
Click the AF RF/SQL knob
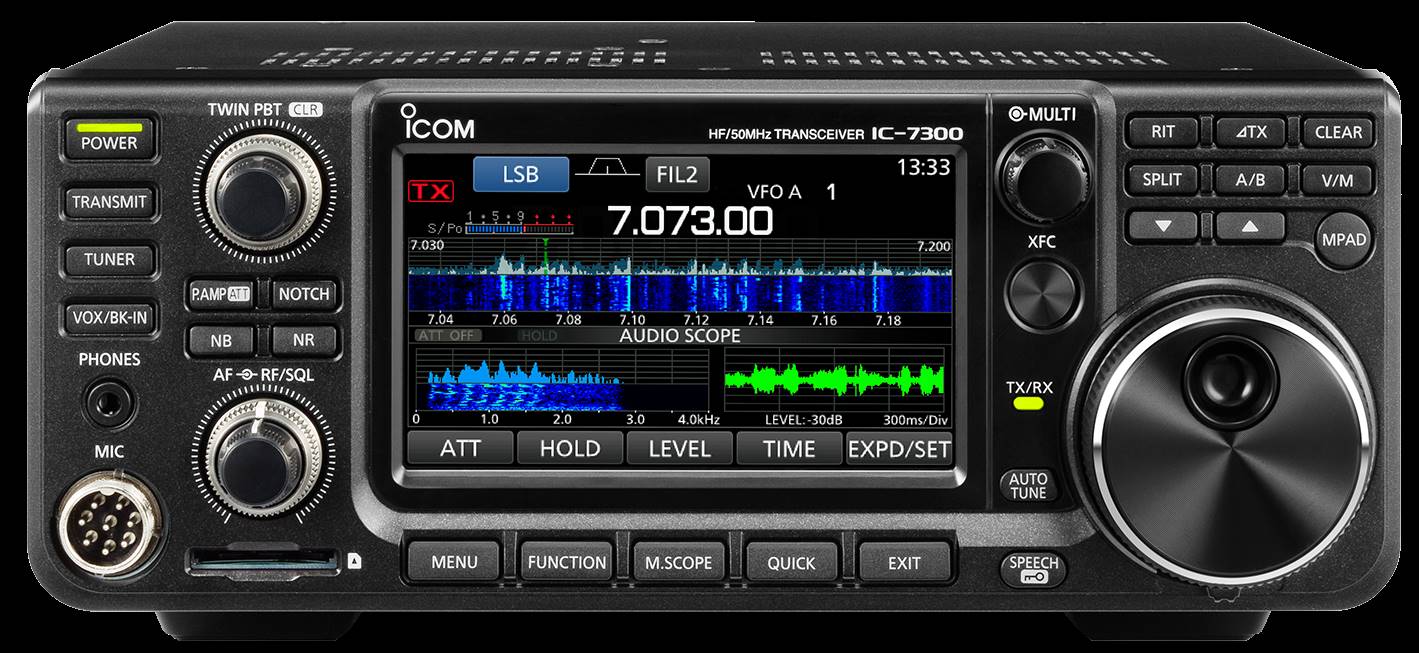[x=263, y=458]
